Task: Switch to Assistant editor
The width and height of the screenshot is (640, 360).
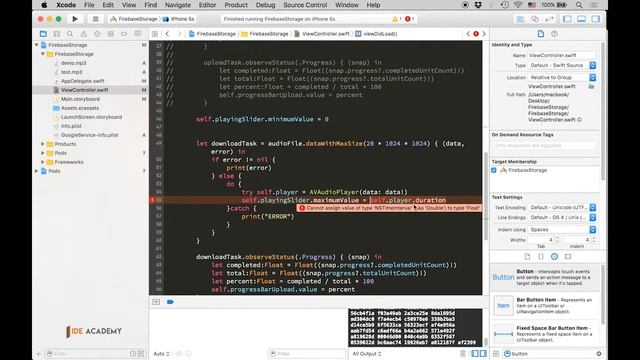Action: 535,19
